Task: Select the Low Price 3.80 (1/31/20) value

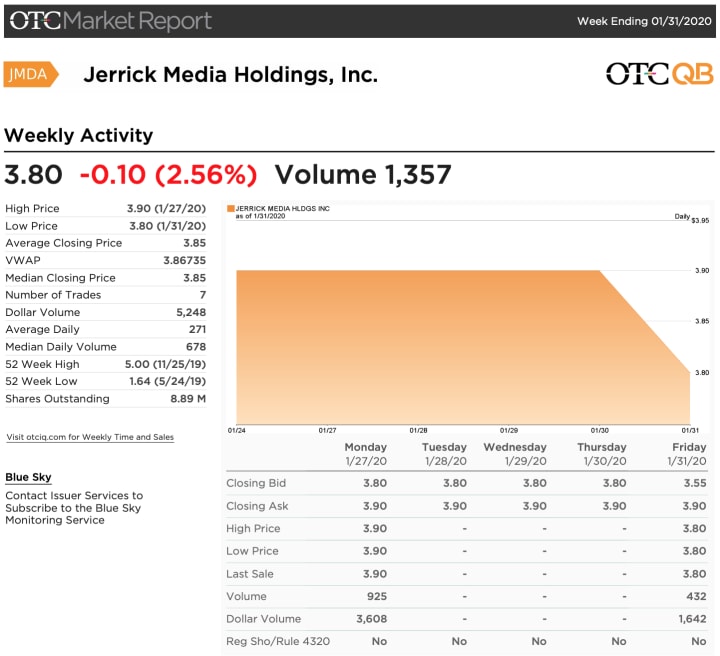Action: point(168,226)
